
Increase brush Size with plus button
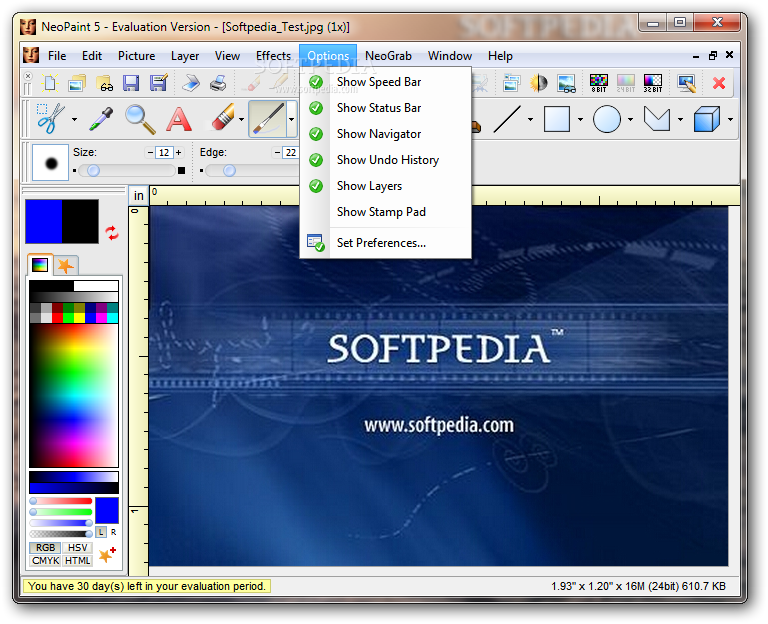179,153
